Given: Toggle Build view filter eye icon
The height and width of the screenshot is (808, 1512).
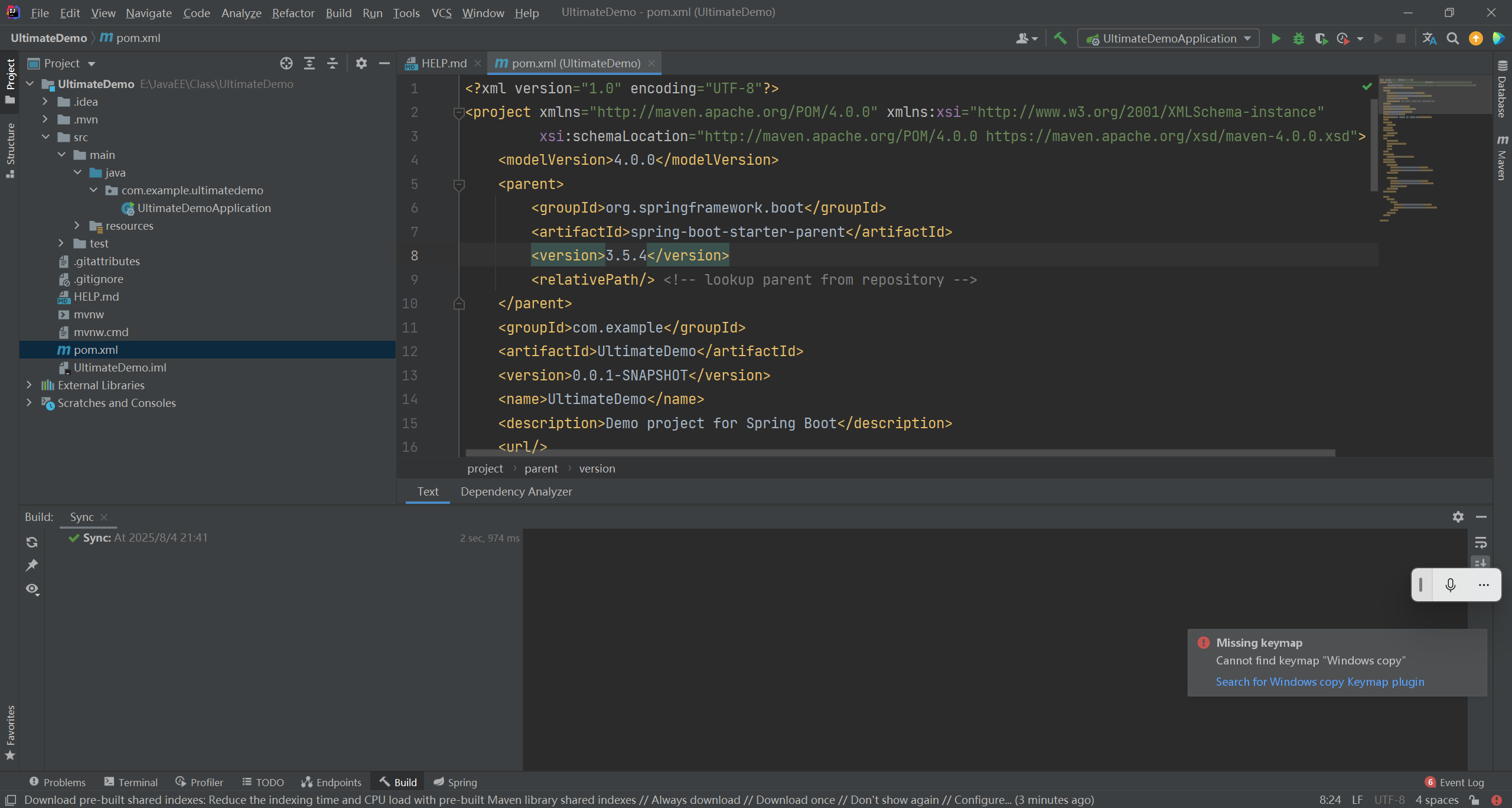Looking at the screenshot, I should point(32,589).
